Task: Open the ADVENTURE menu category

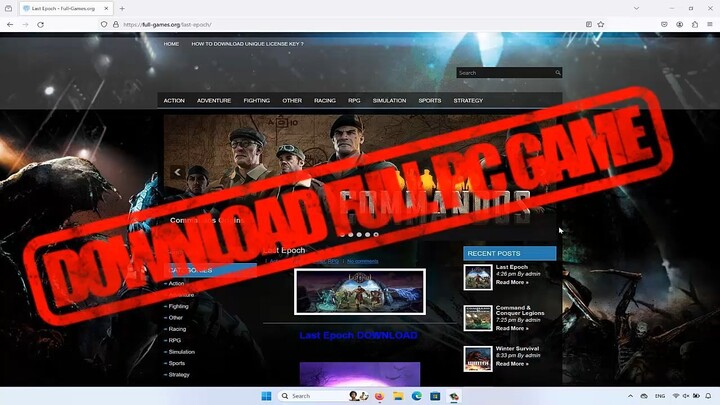Action: [x=214, y=101]
